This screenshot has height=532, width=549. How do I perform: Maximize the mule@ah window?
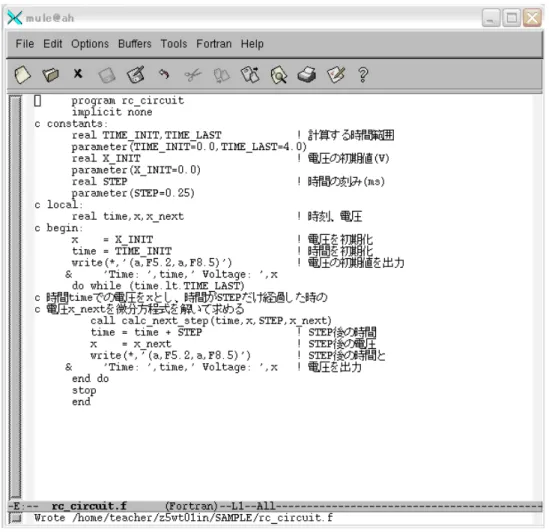point(512,18)
